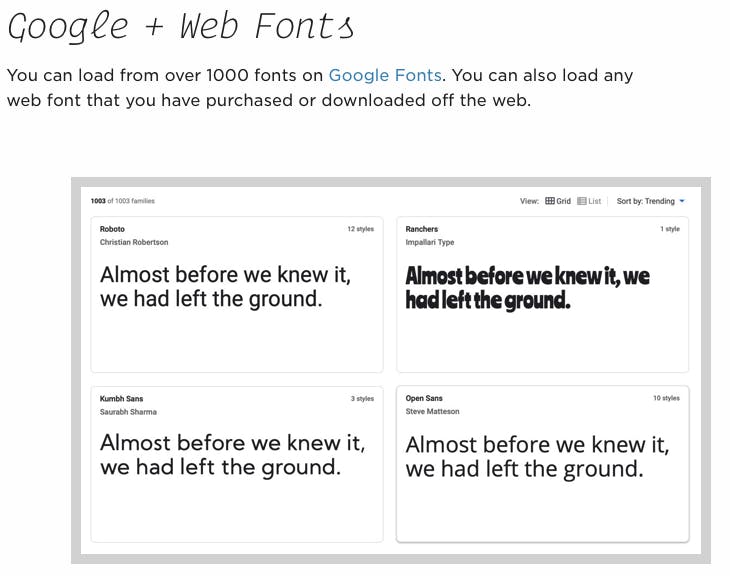
Task: Click the Roboto font name
Action: pos(112,229)
